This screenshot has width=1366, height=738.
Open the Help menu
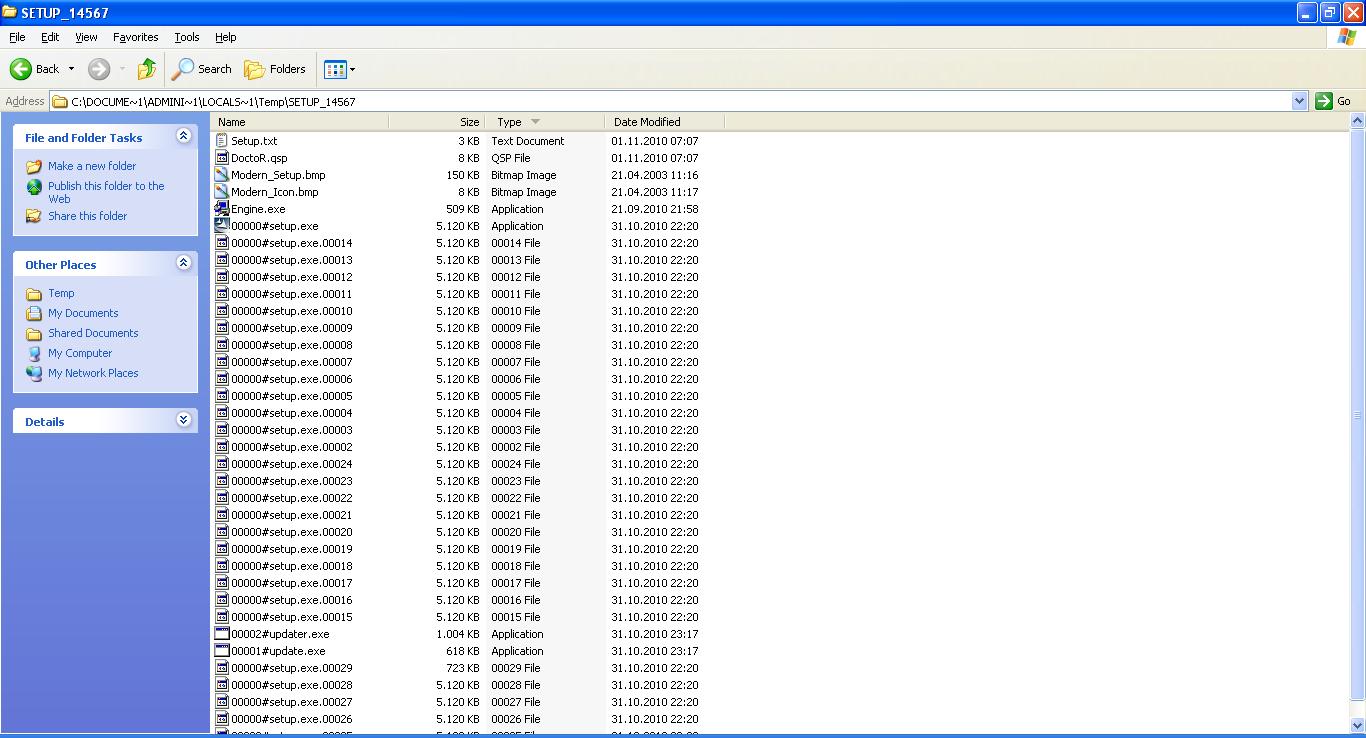click(226, 37)
